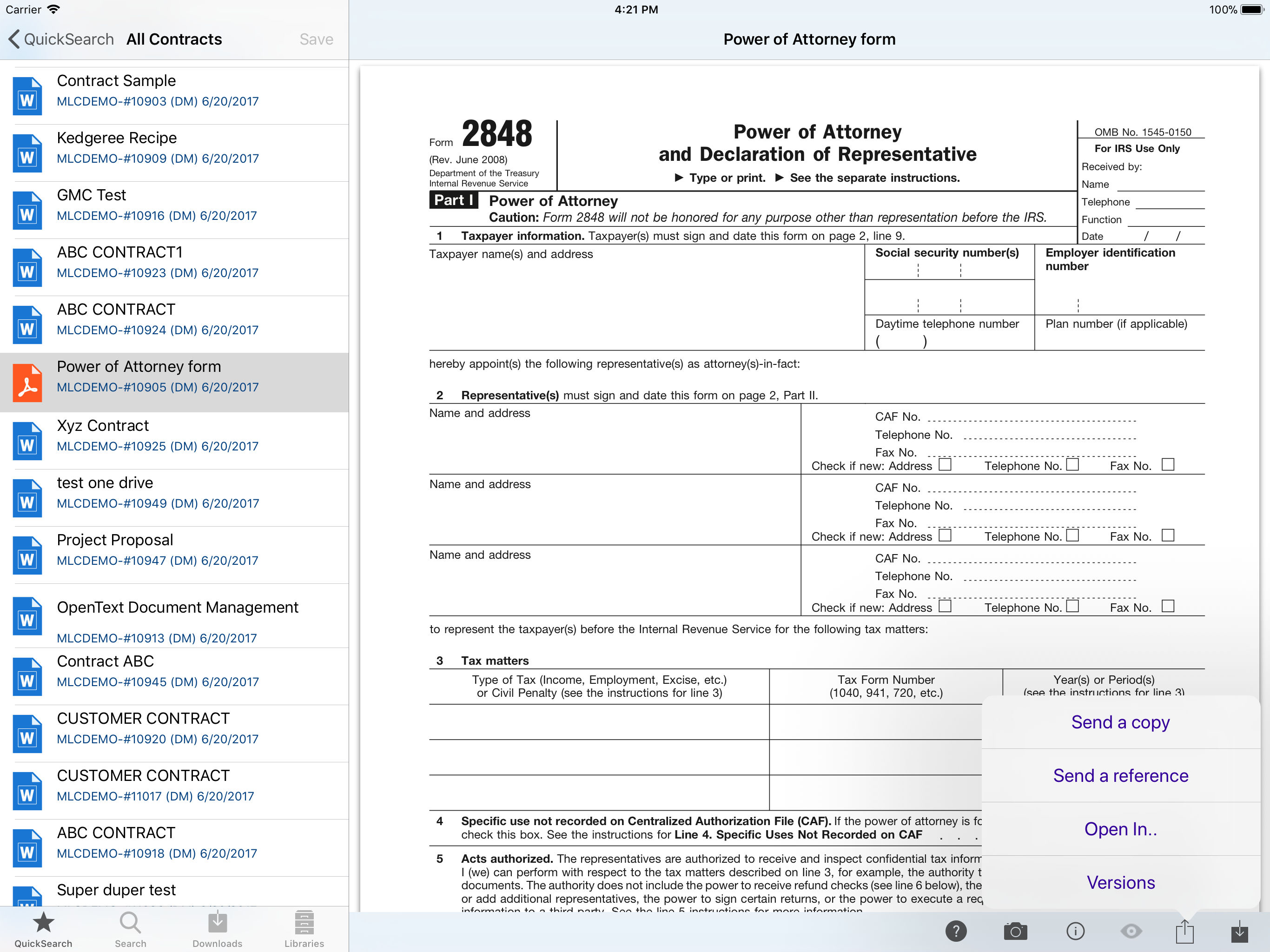Check Telephone No. box for third representative
The height and width of the screenshot is (952, 1270).
pyautogui.click(x=1072, y=606)
